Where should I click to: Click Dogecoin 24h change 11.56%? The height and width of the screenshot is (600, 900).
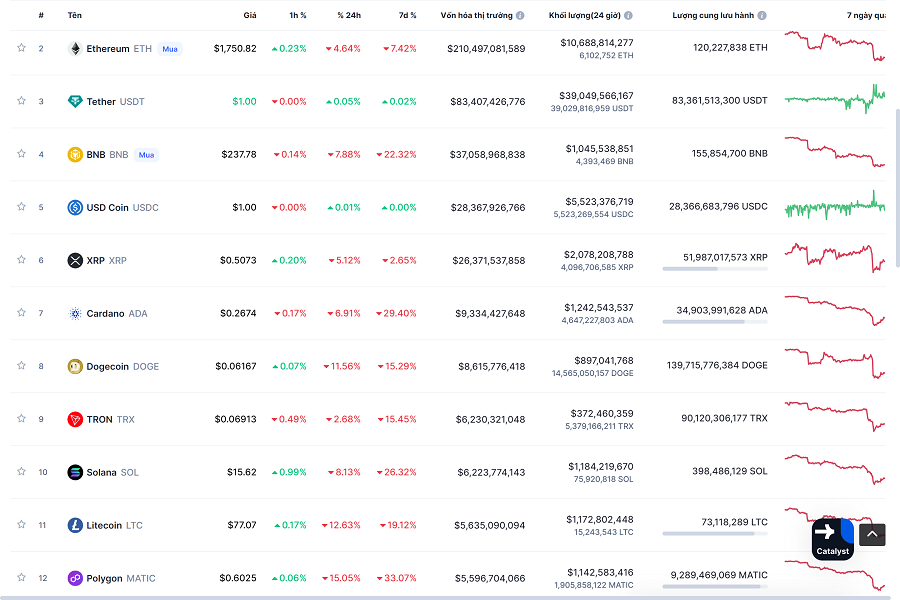(x=342, y=366)
